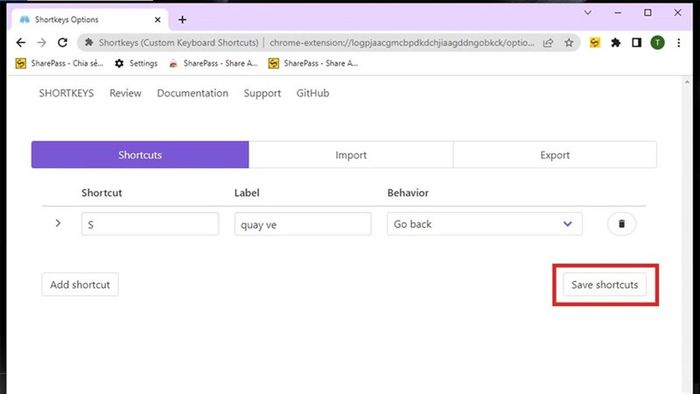Toggle the browser side panel icon

637,43
